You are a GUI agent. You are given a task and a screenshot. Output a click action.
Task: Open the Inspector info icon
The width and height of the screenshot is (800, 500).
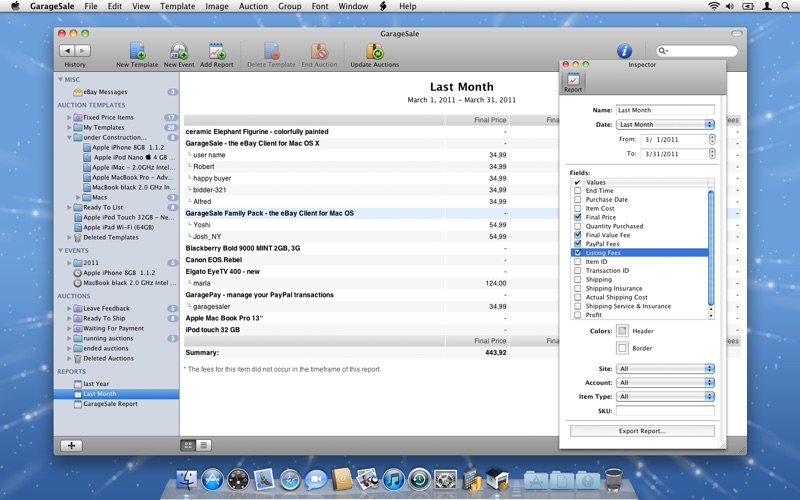624,51
